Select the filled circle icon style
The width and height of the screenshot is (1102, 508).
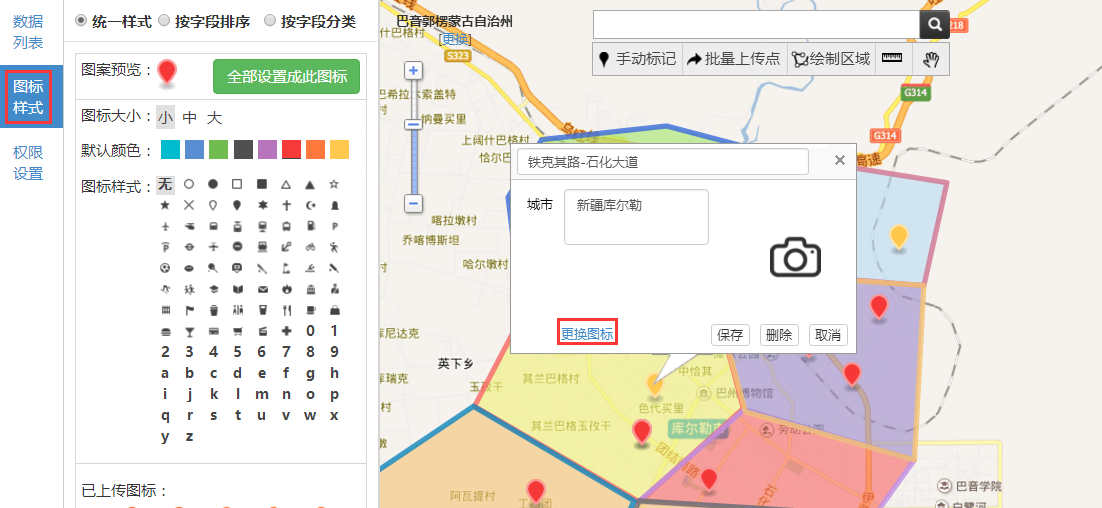213,184
